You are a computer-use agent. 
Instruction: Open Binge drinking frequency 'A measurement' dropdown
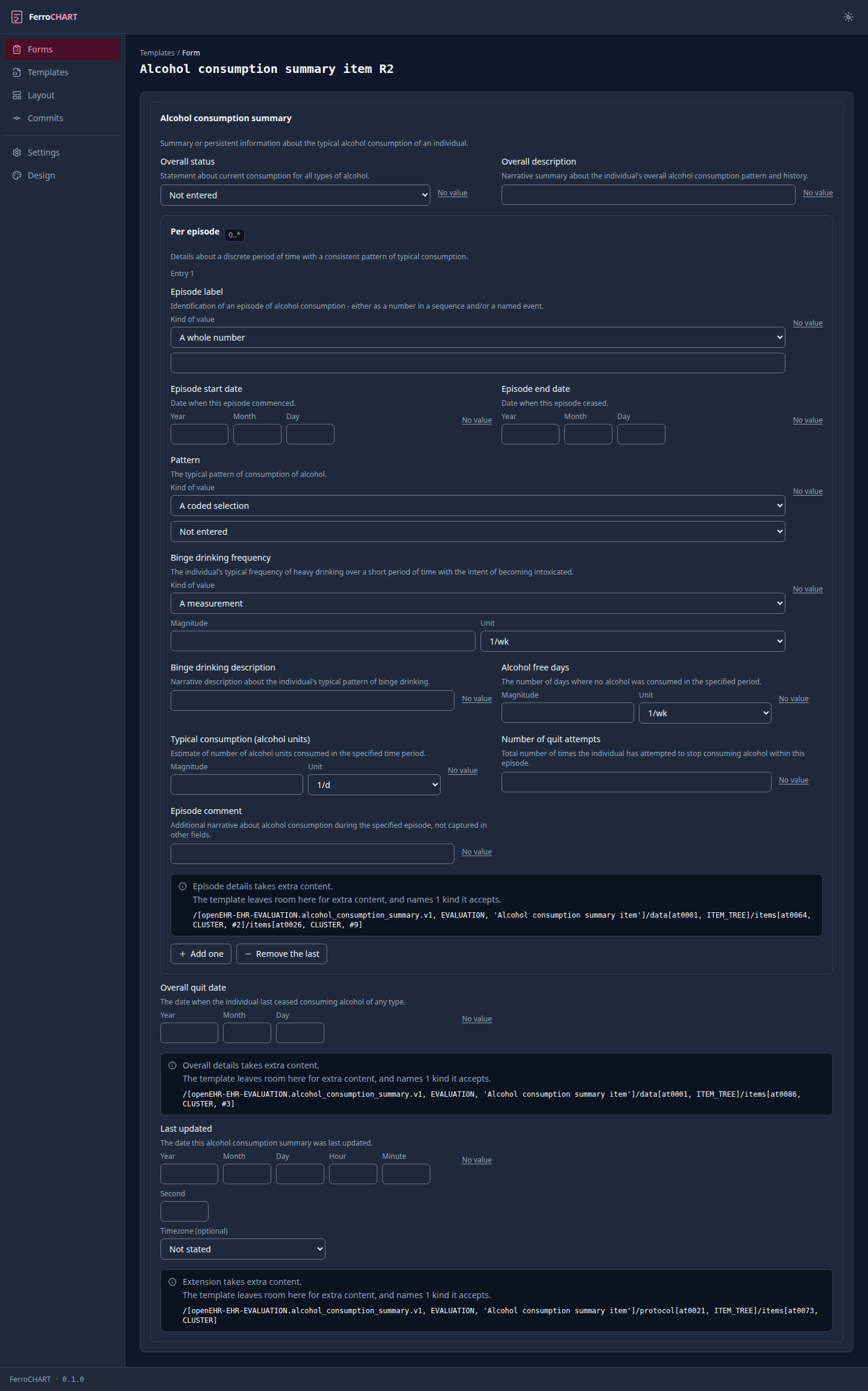478,604
